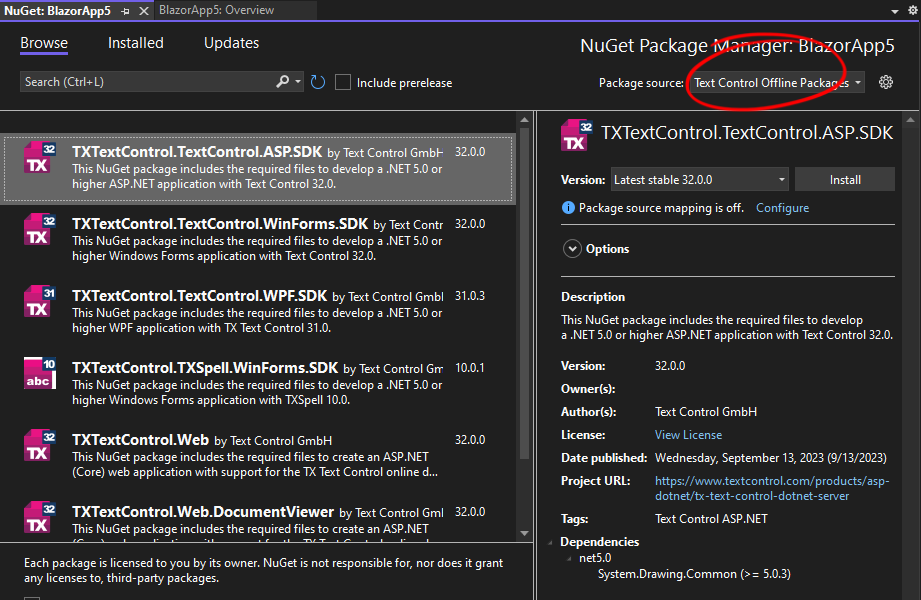Click the info icon beside package source mapping

(x=568, y=207)
